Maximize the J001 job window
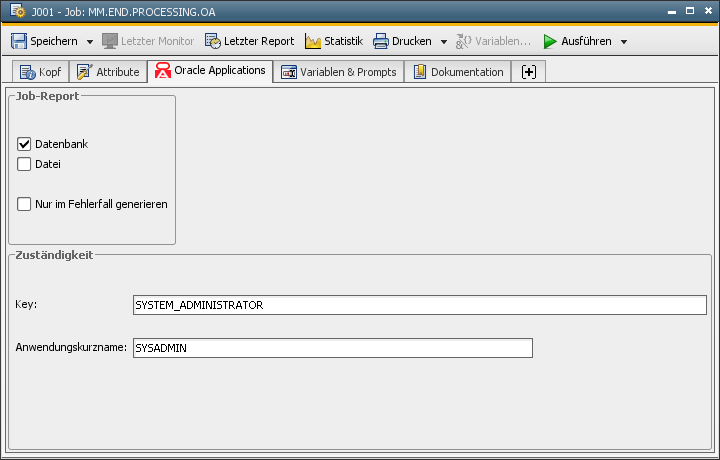Image resolution: width=720 pixels, height=460 pixels. (690, 11)
